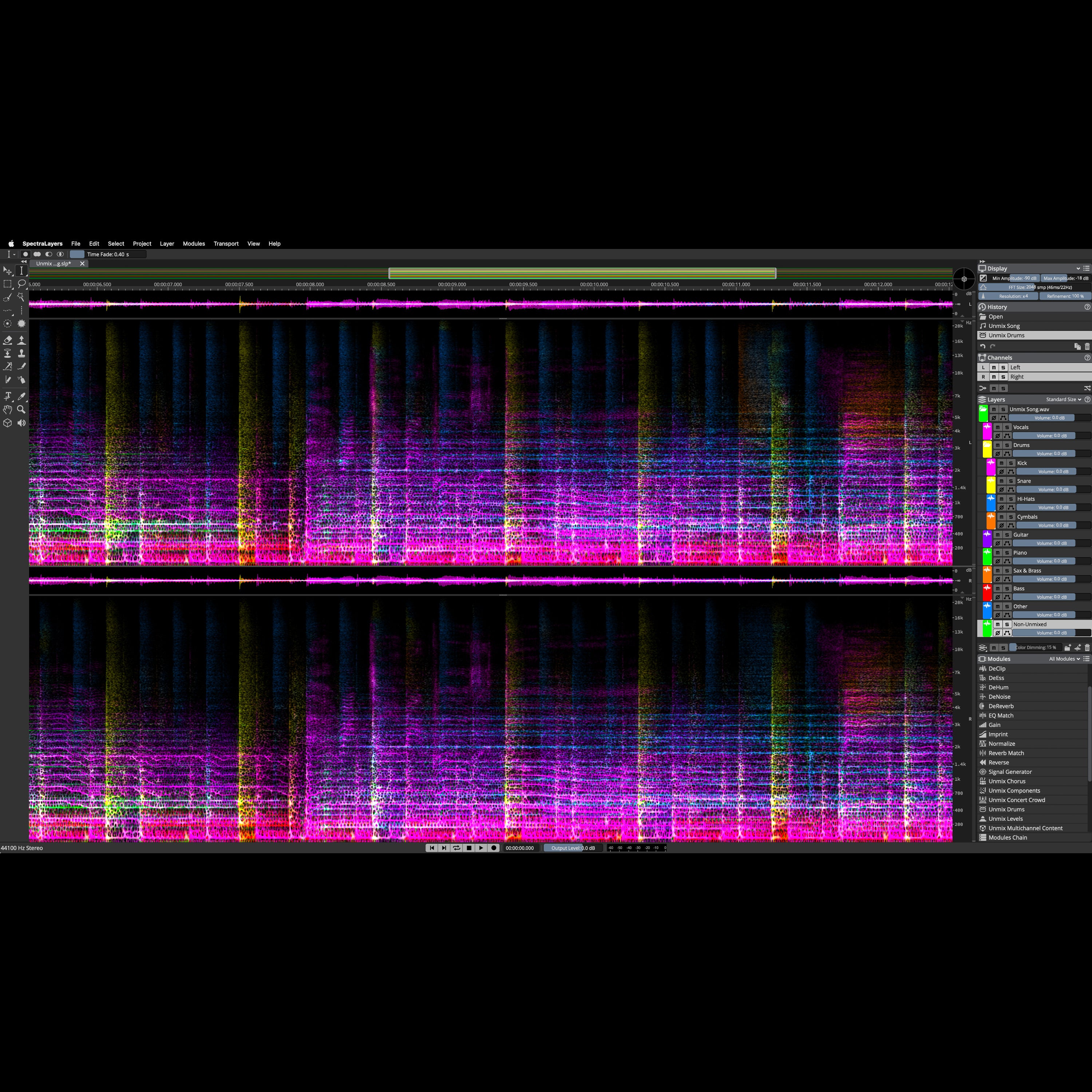Select the zoom magnifier tool

click(21, 409)
